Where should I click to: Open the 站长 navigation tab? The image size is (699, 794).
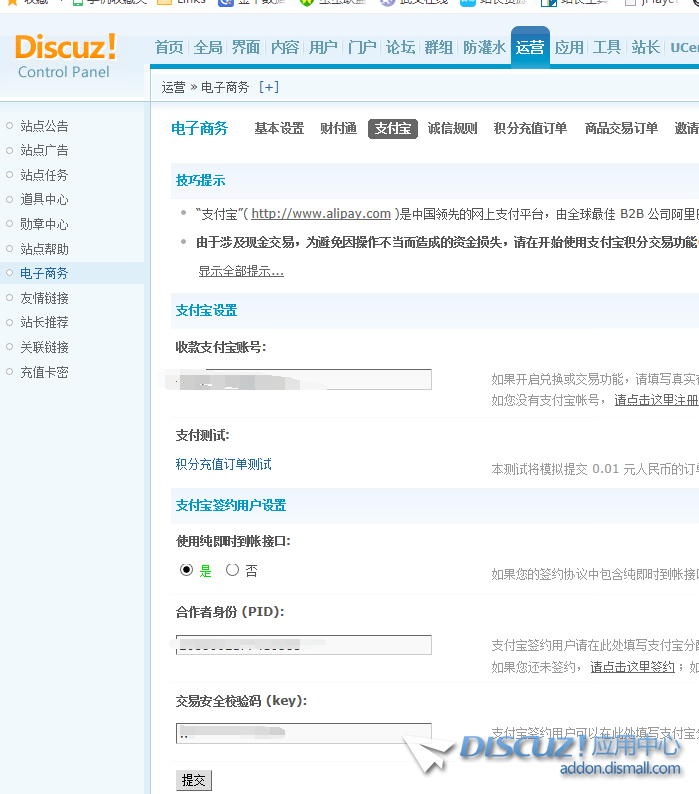coord(646,48)
